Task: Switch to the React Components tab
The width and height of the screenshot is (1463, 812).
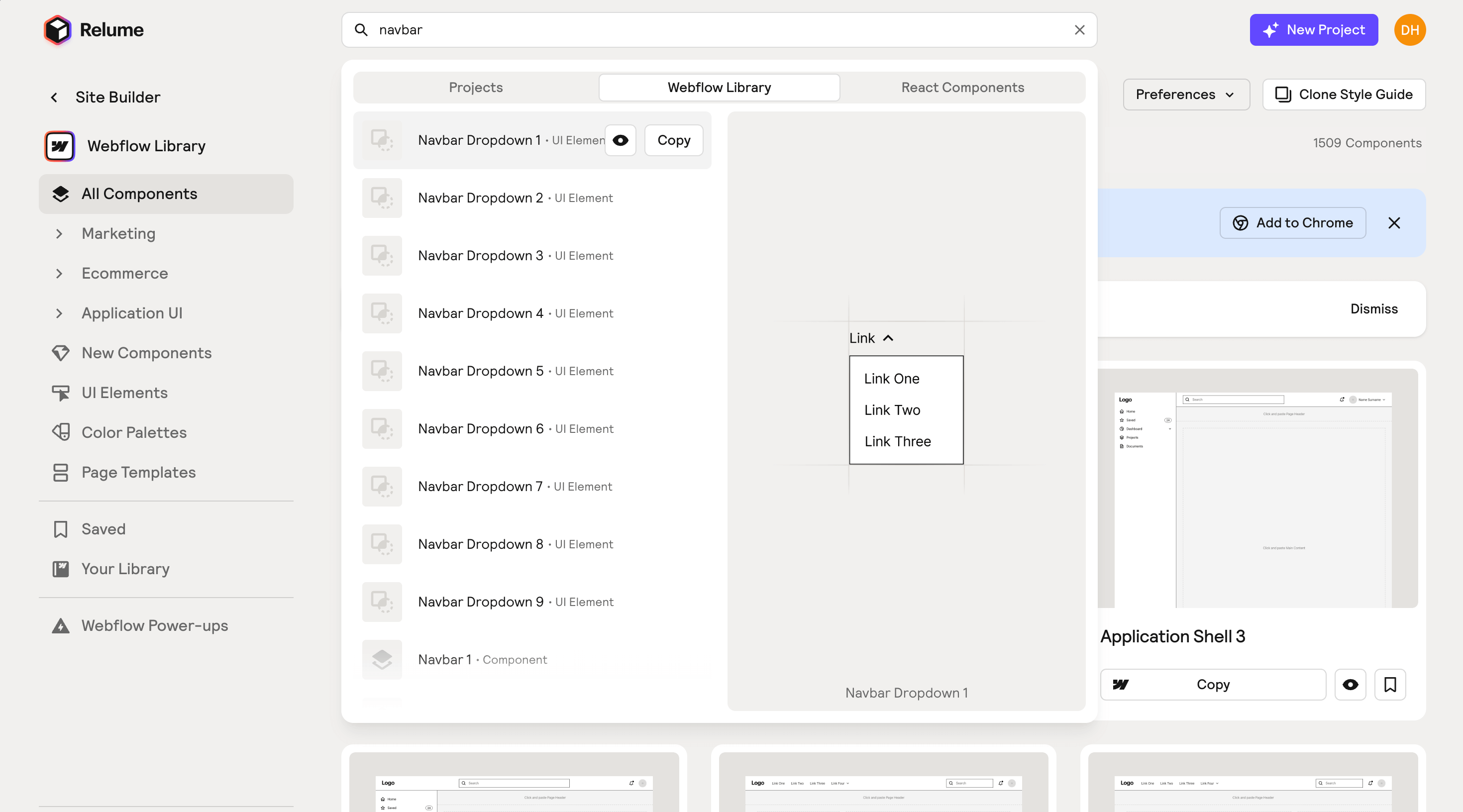Action: point(963,88)
